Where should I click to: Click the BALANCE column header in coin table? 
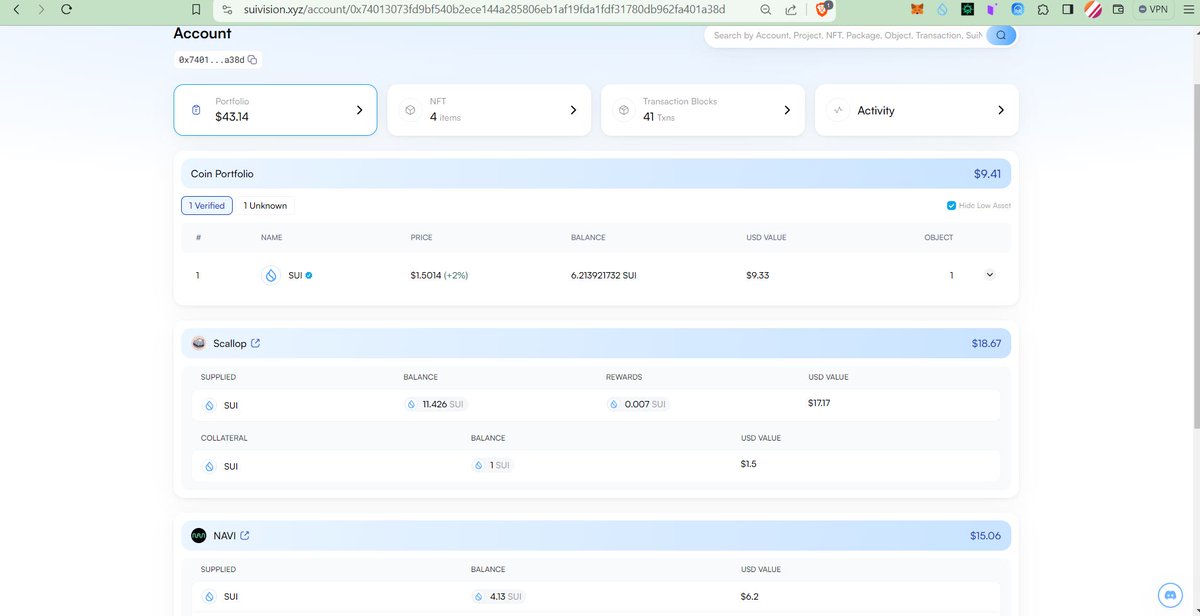(588, 237)
